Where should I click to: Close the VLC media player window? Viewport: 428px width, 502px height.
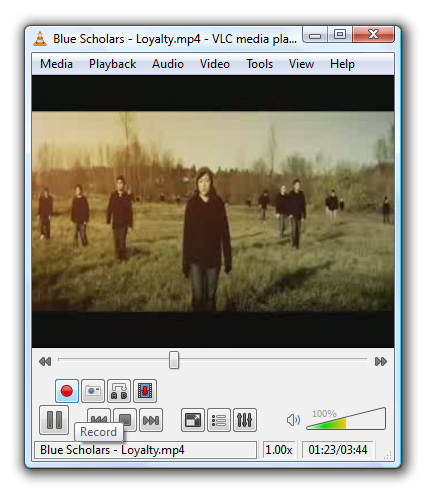pyautogui.click(x=374, y=34)
